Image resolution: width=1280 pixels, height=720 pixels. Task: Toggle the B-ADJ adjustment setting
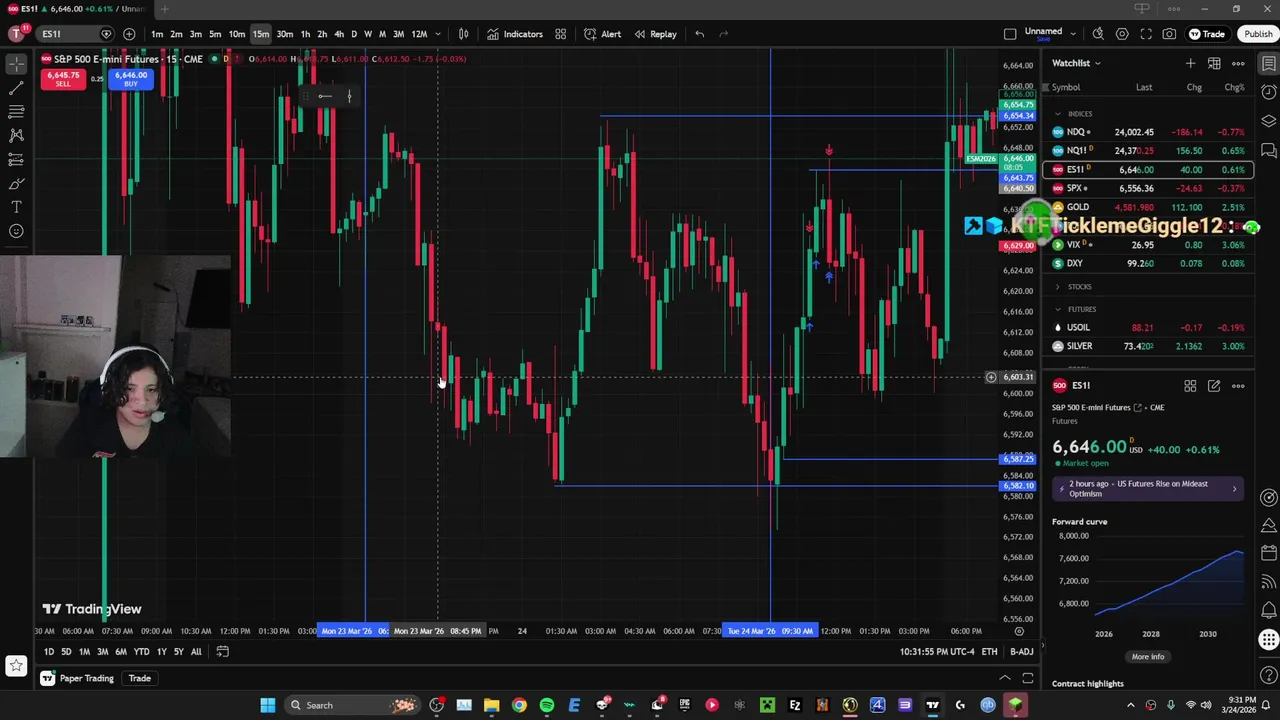1022,652
